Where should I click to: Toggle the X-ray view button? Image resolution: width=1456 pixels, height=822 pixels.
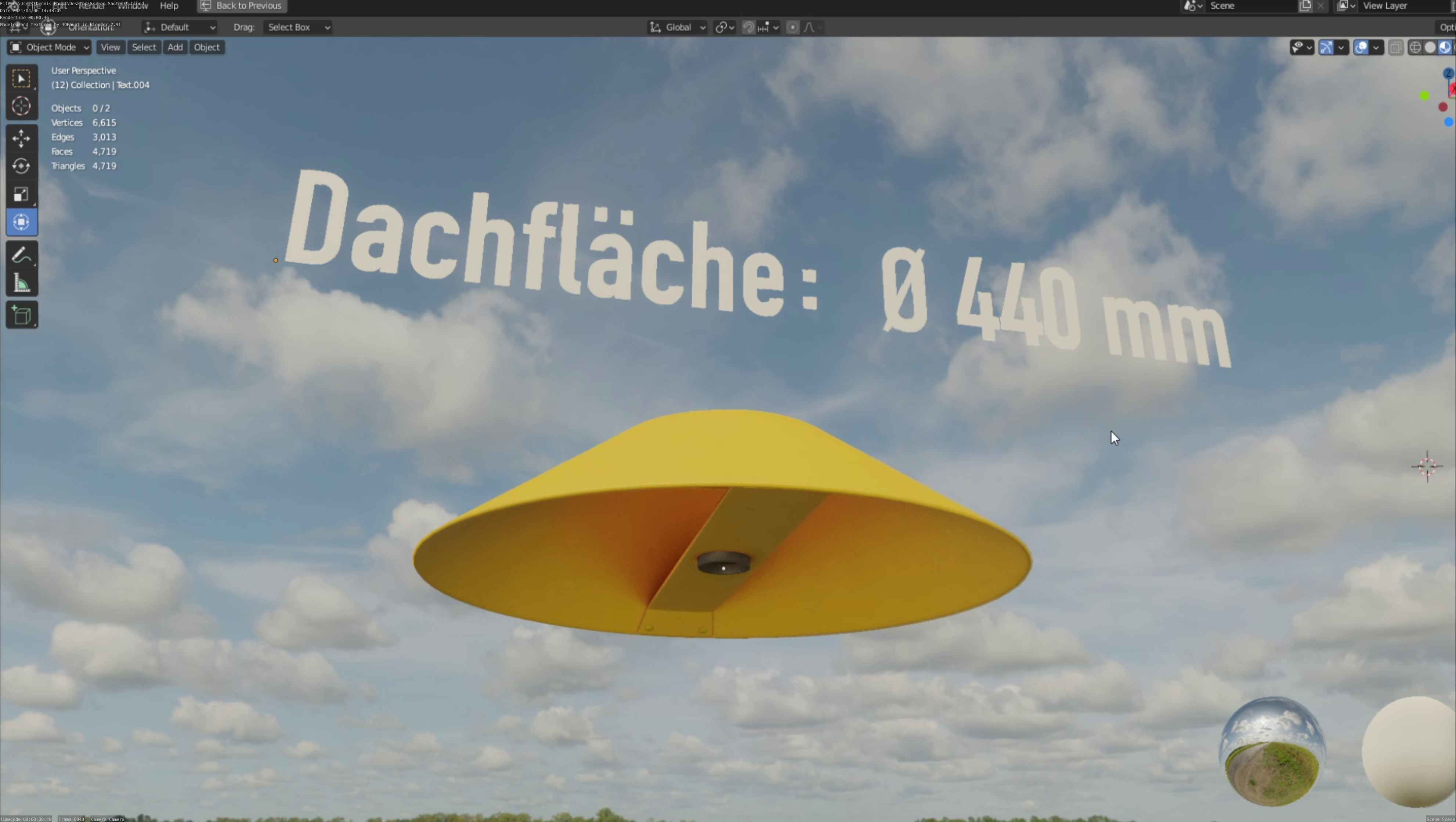[1395, 47]
